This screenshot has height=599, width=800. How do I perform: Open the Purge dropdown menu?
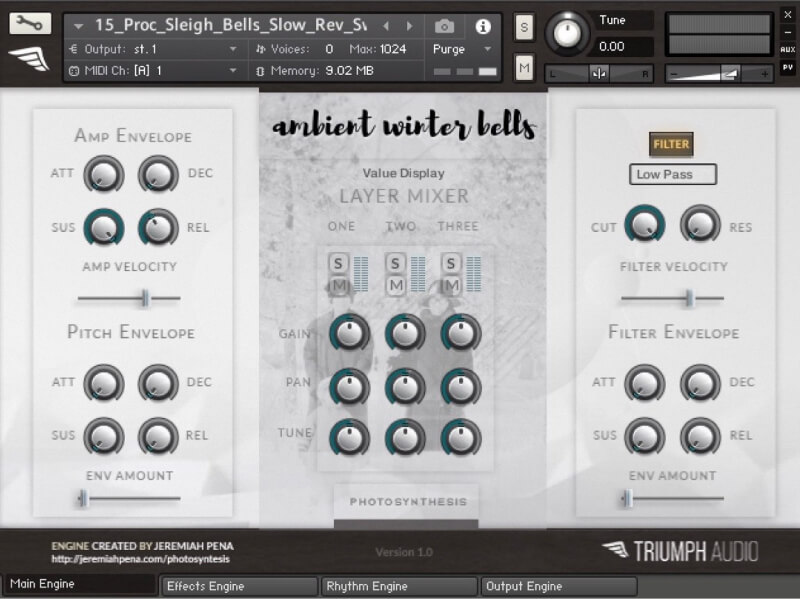462,49
